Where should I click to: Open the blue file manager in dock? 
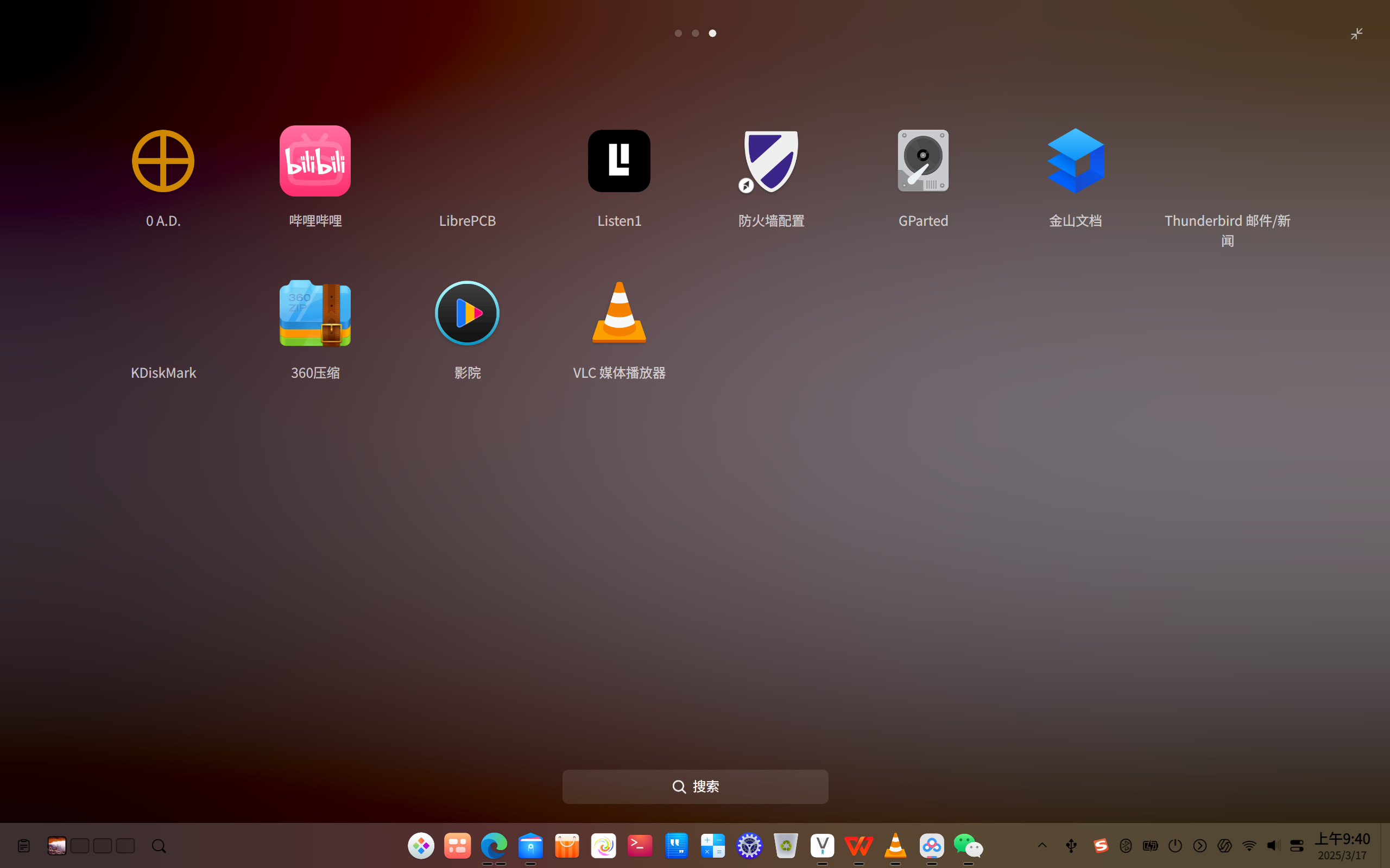click(530, 846)
